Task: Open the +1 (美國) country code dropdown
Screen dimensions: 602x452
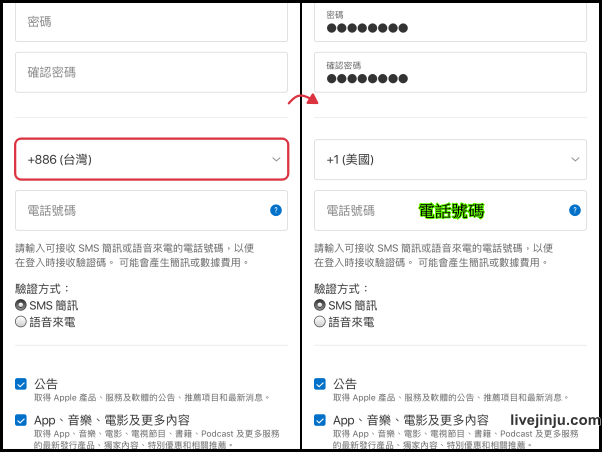Action: point(450,159)
